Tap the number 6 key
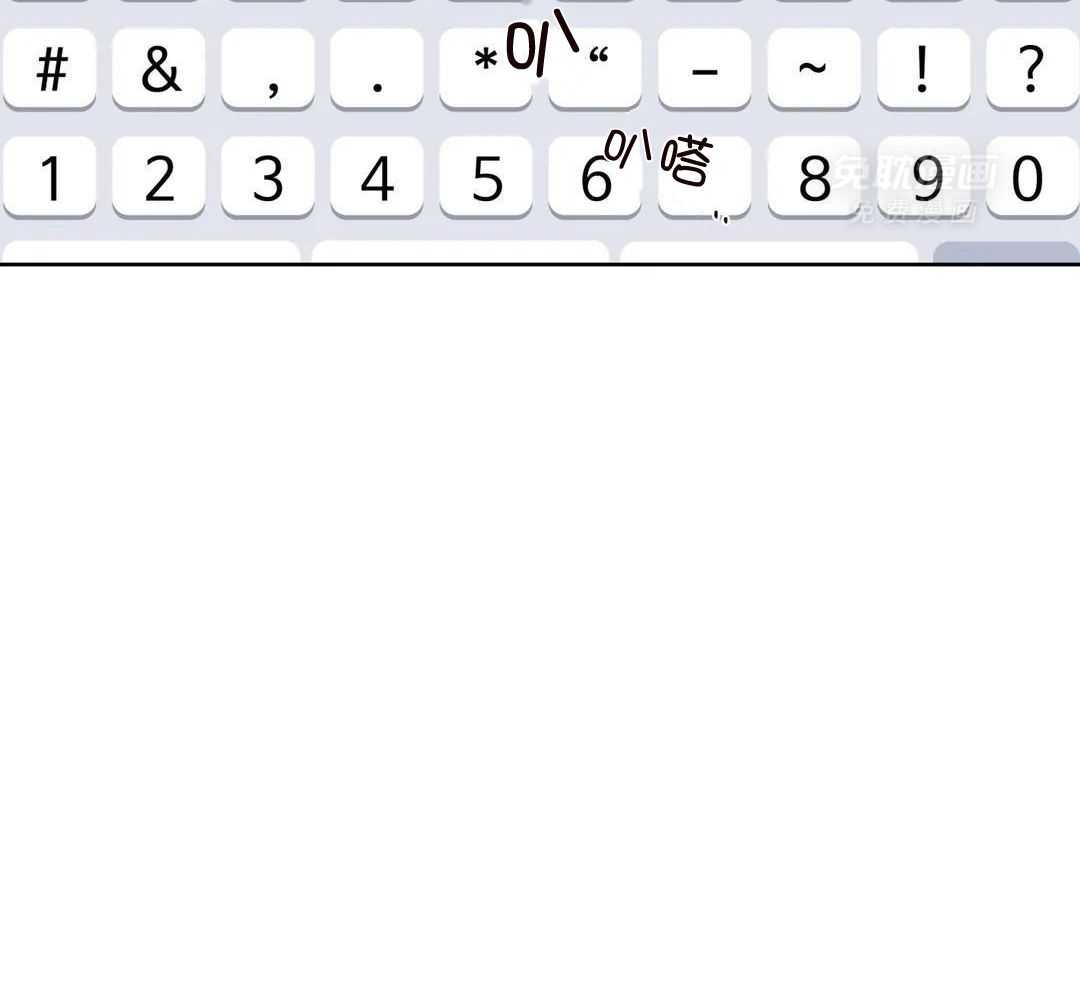This screenshot has width=1080, height=986. pos(595,178)
